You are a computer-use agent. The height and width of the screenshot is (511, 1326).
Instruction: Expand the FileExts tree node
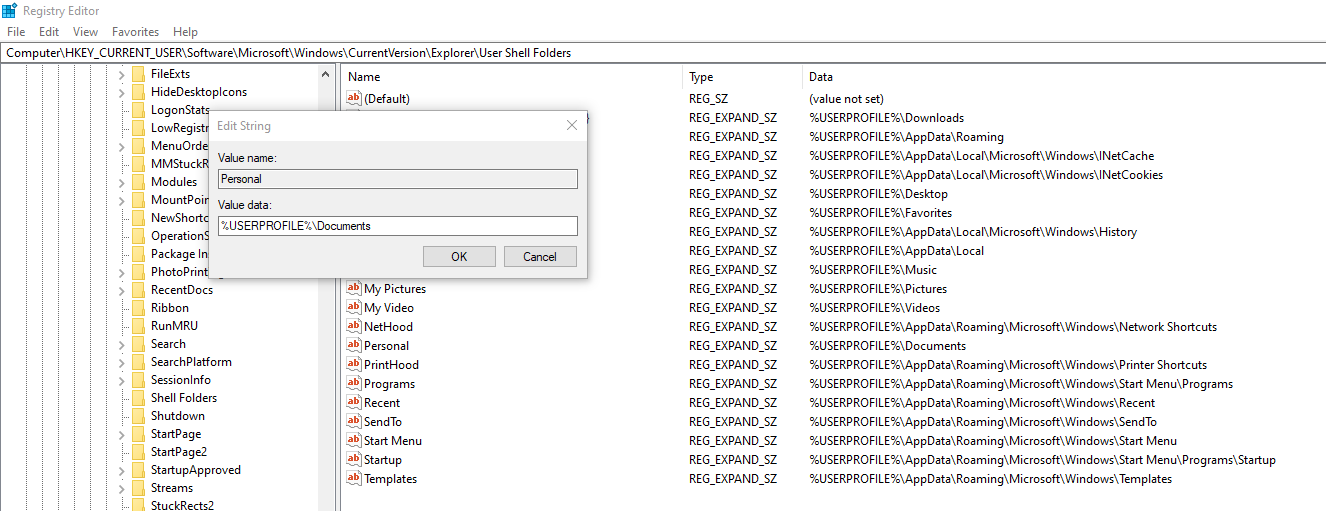pyautogui.click(x=121, y=74)
